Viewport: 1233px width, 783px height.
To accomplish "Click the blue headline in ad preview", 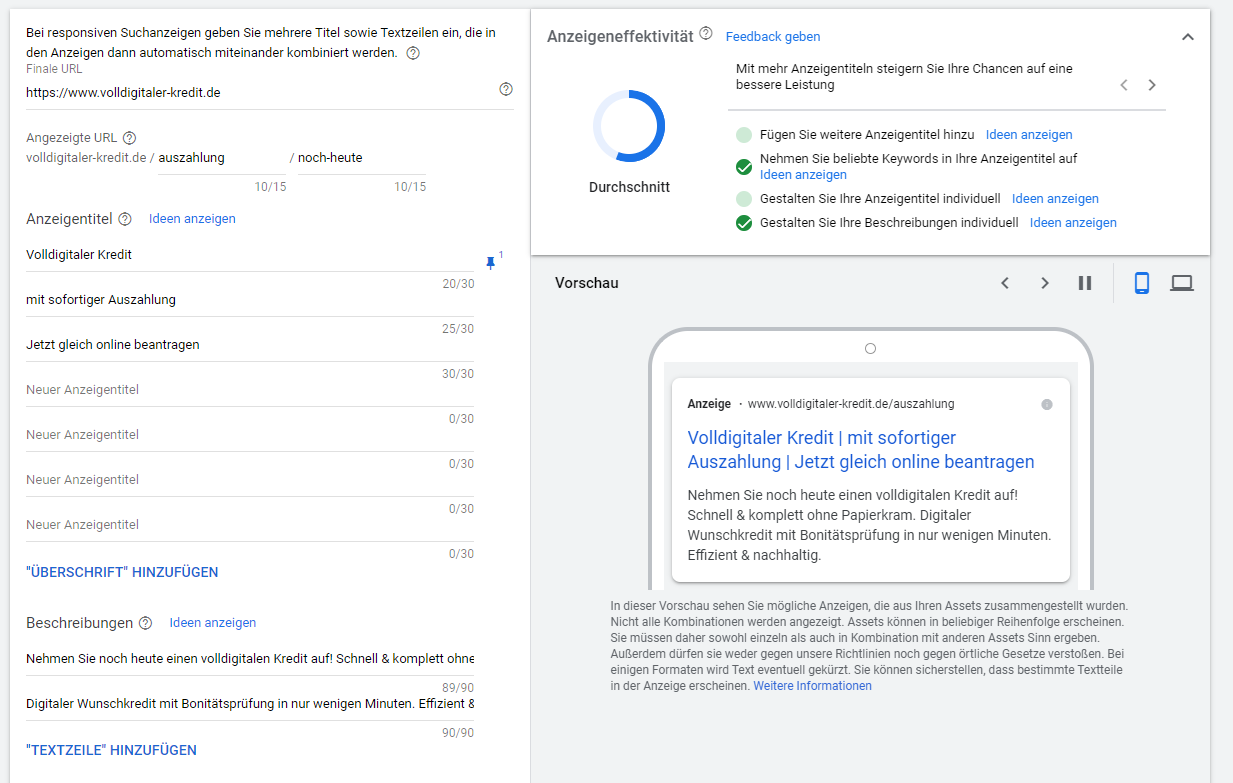I will [x=861, y=450].
